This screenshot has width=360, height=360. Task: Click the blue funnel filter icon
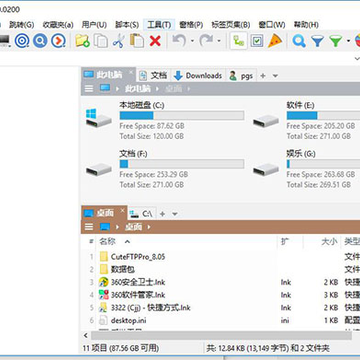tap(318, 41)
